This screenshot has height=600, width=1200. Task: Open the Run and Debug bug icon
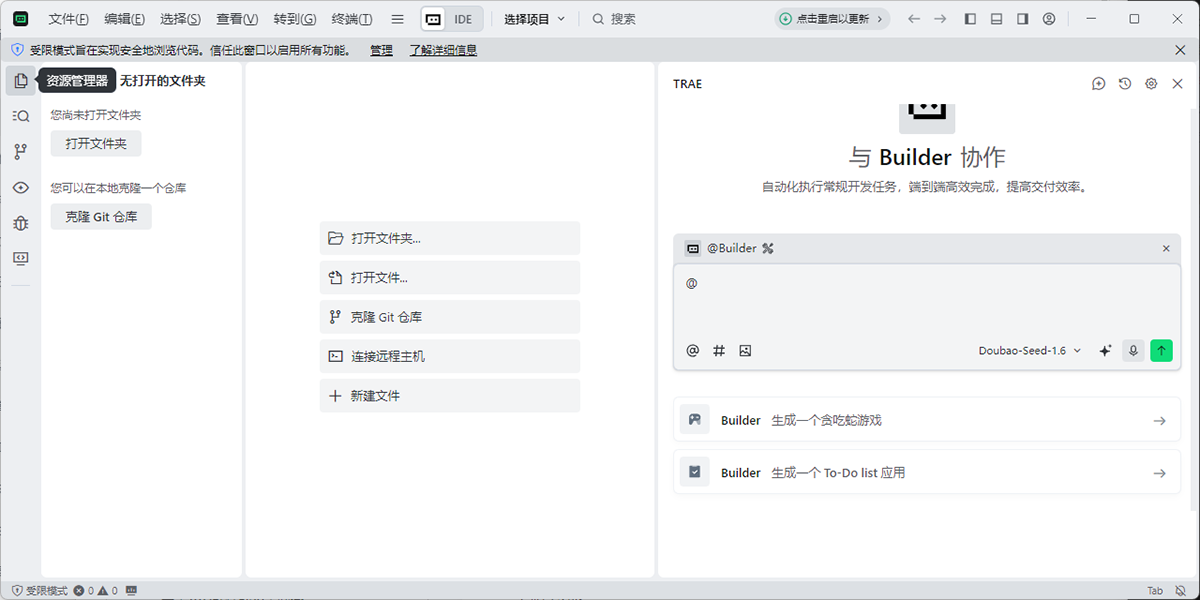click(x=21, y=223)
